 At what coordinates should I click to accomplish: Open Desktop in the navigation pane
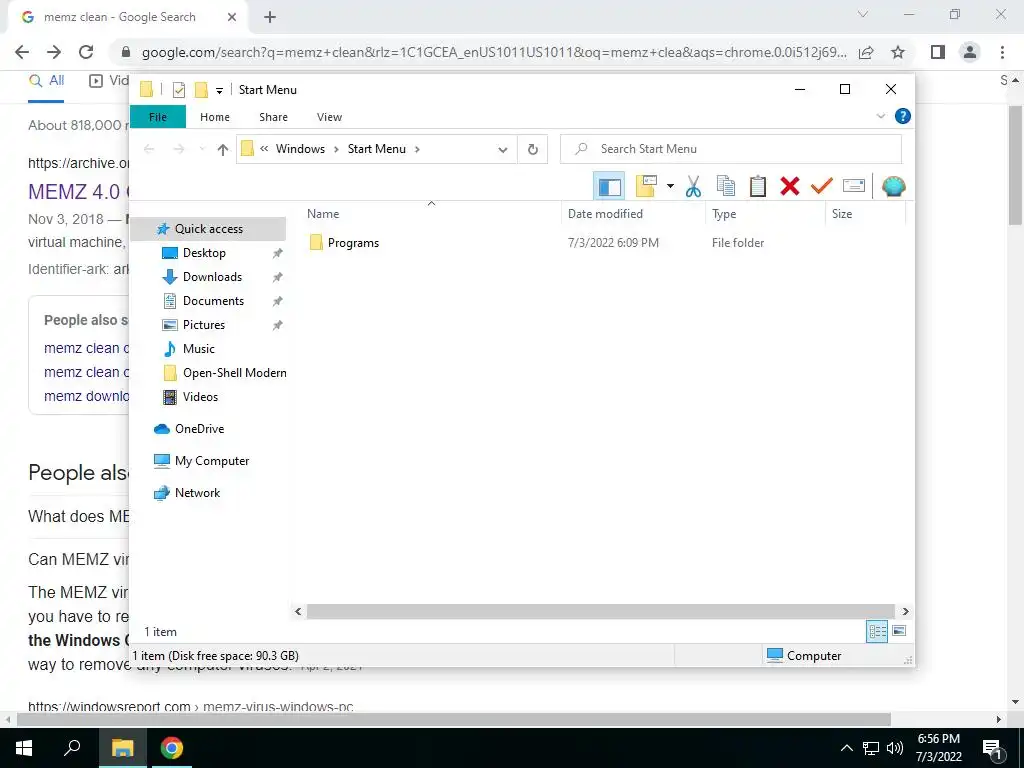click(204, 253)
